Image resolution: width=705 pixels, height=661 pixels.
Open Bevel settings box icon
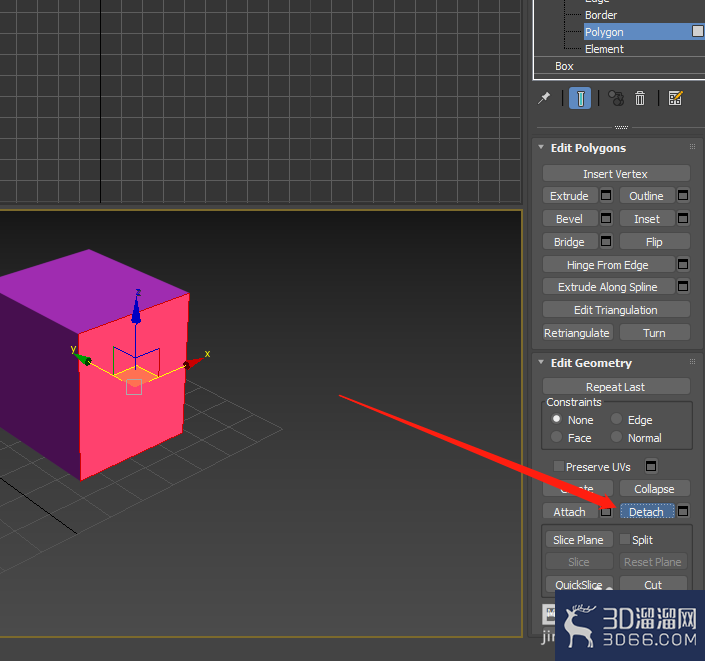606,219
